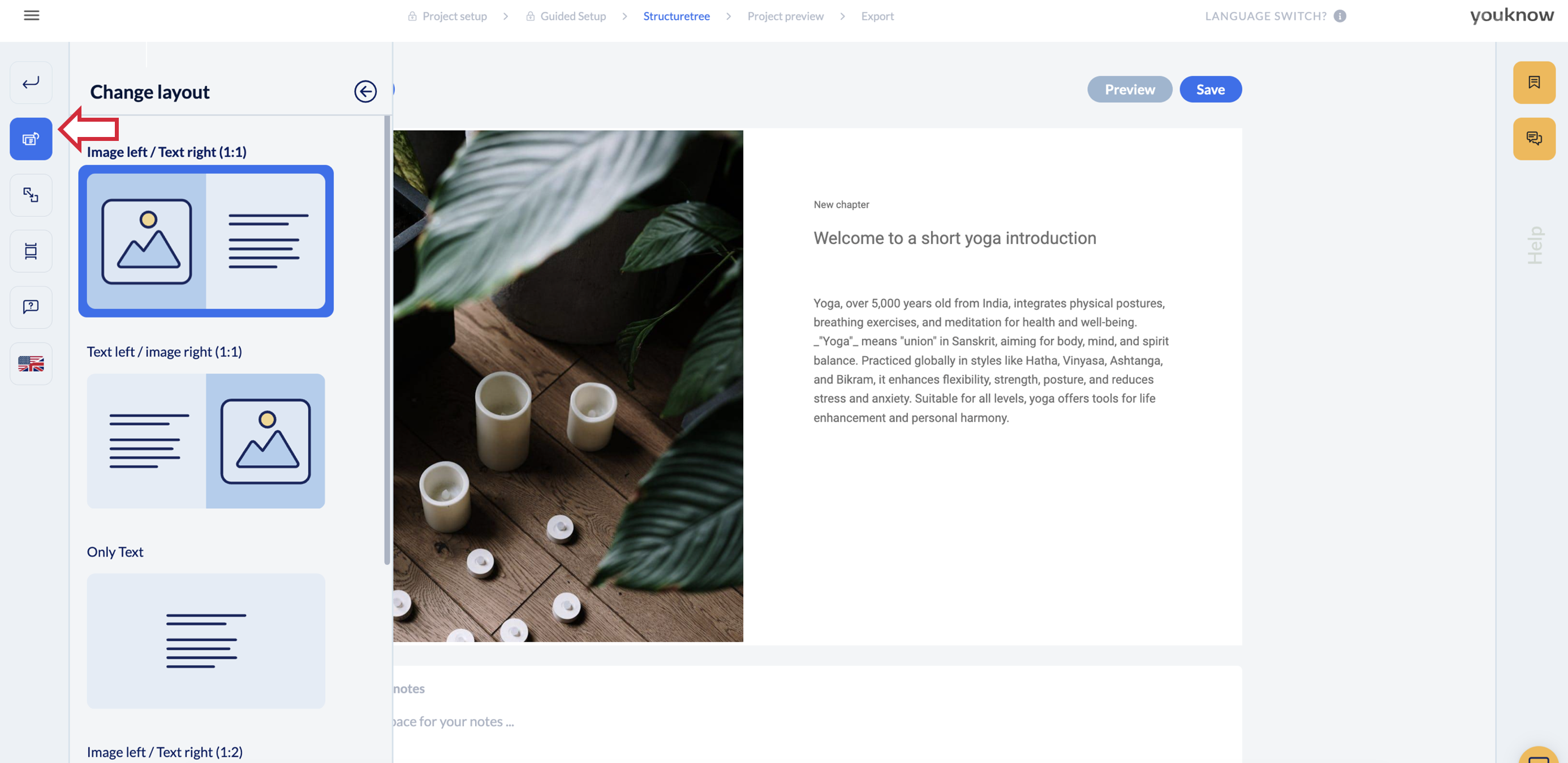Click the return arrow sidebar icon

tap(31, 83)
